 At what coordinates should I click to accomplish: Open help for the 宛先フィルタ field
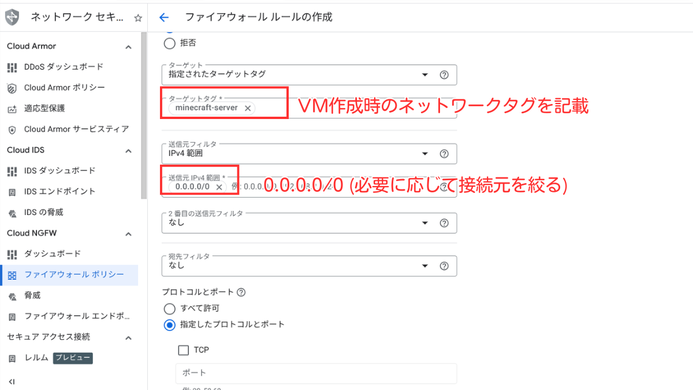[444, 266]
